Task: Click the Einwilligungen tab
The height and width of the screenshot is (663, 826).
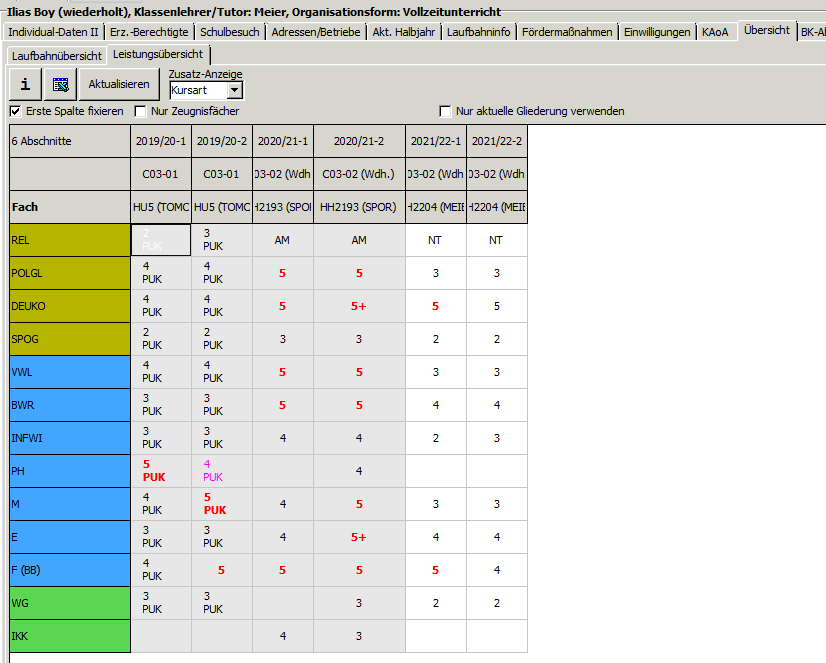Action: coord(657,32)
